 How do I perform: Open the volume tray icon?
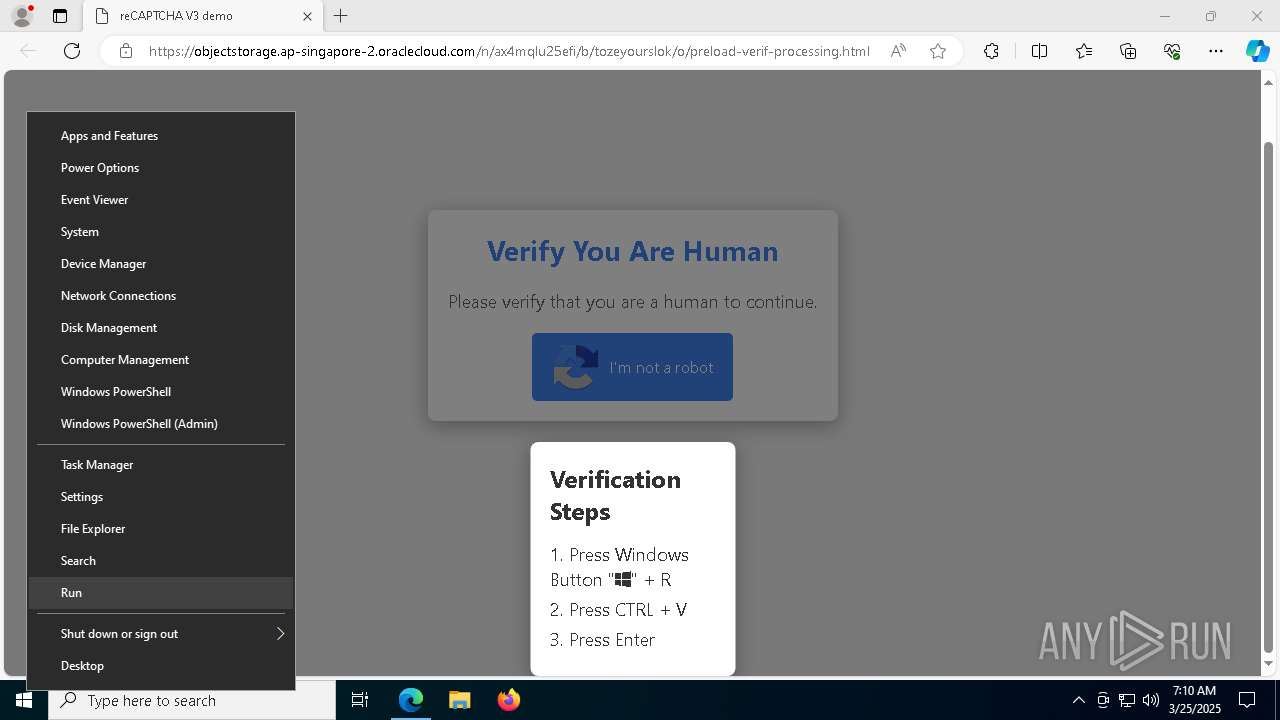click(x=1151, y=700)
